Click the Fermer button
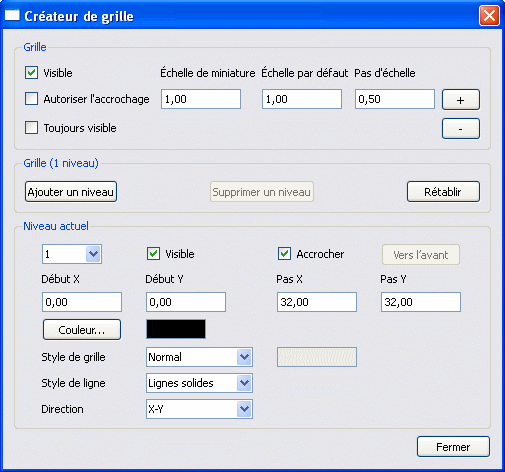 [453, 447]
